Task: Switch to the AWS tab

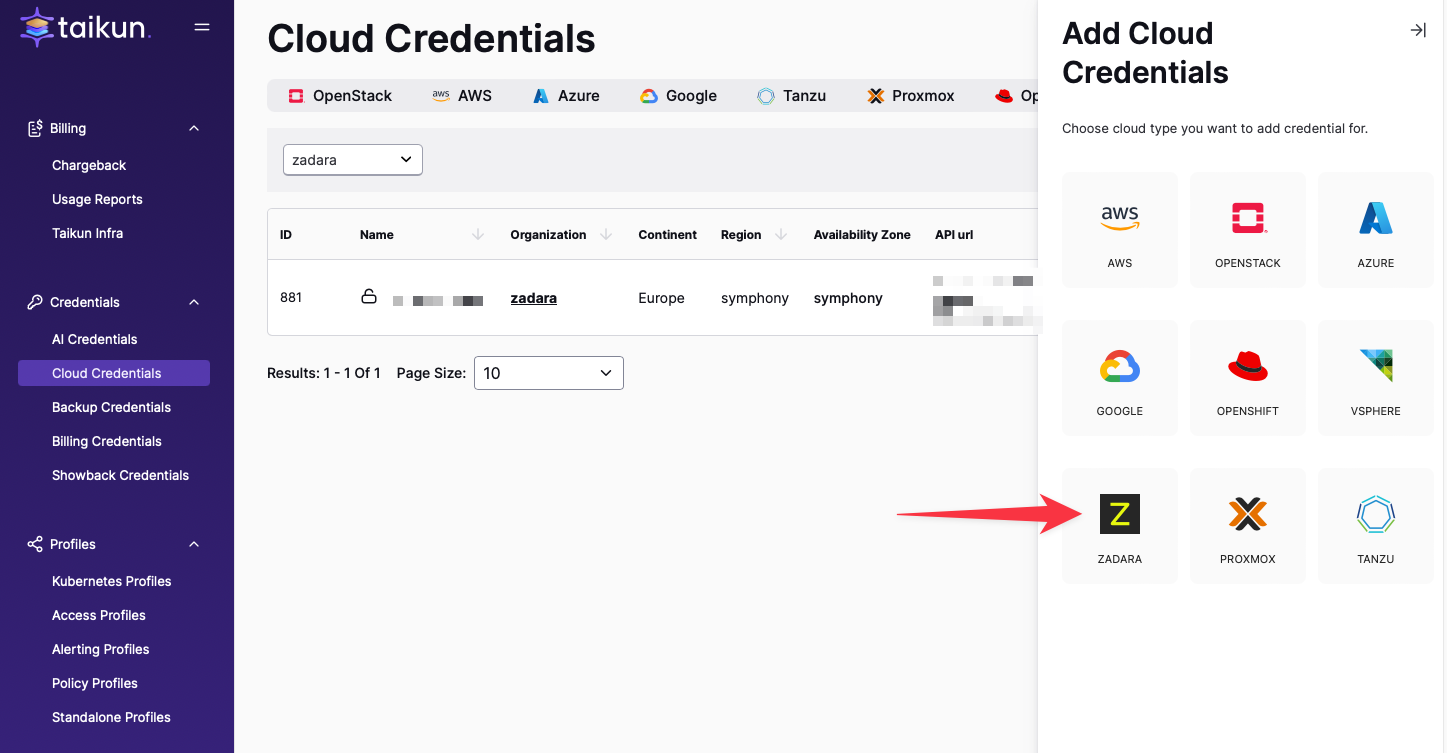Action: tap(462, 96)
